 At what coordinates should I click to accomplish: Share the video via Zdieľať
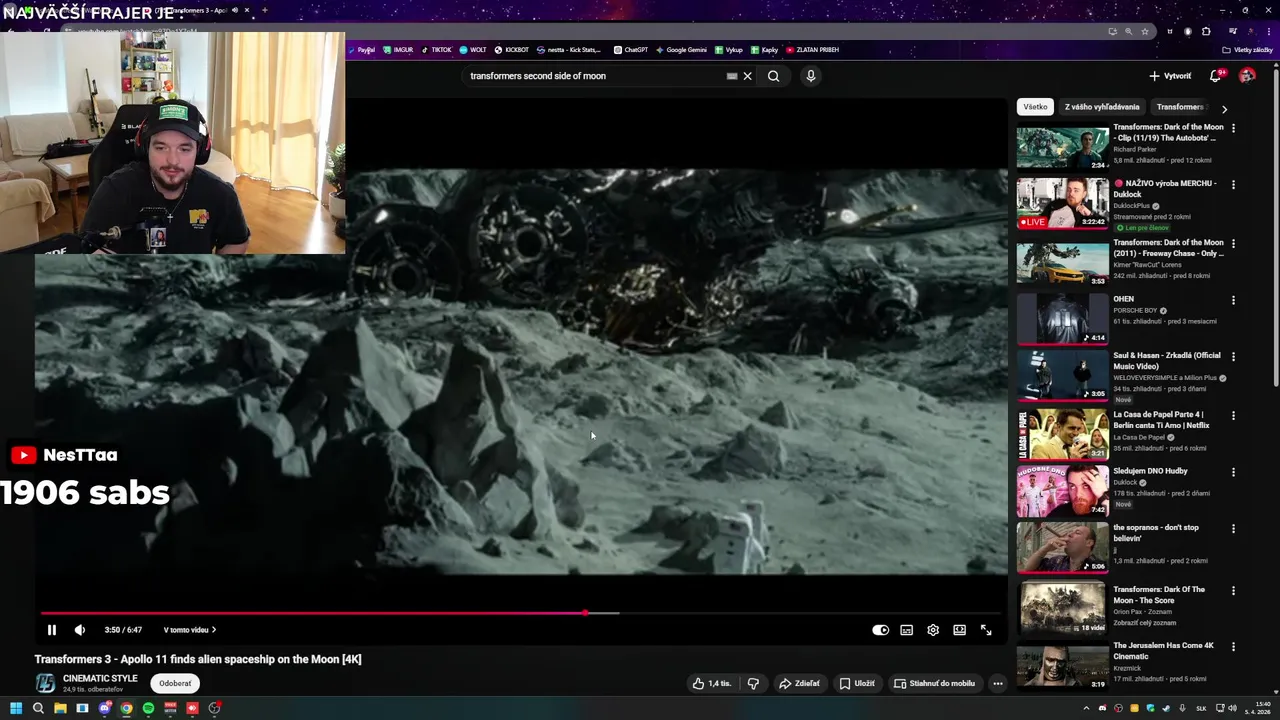(x=800, y=684)
